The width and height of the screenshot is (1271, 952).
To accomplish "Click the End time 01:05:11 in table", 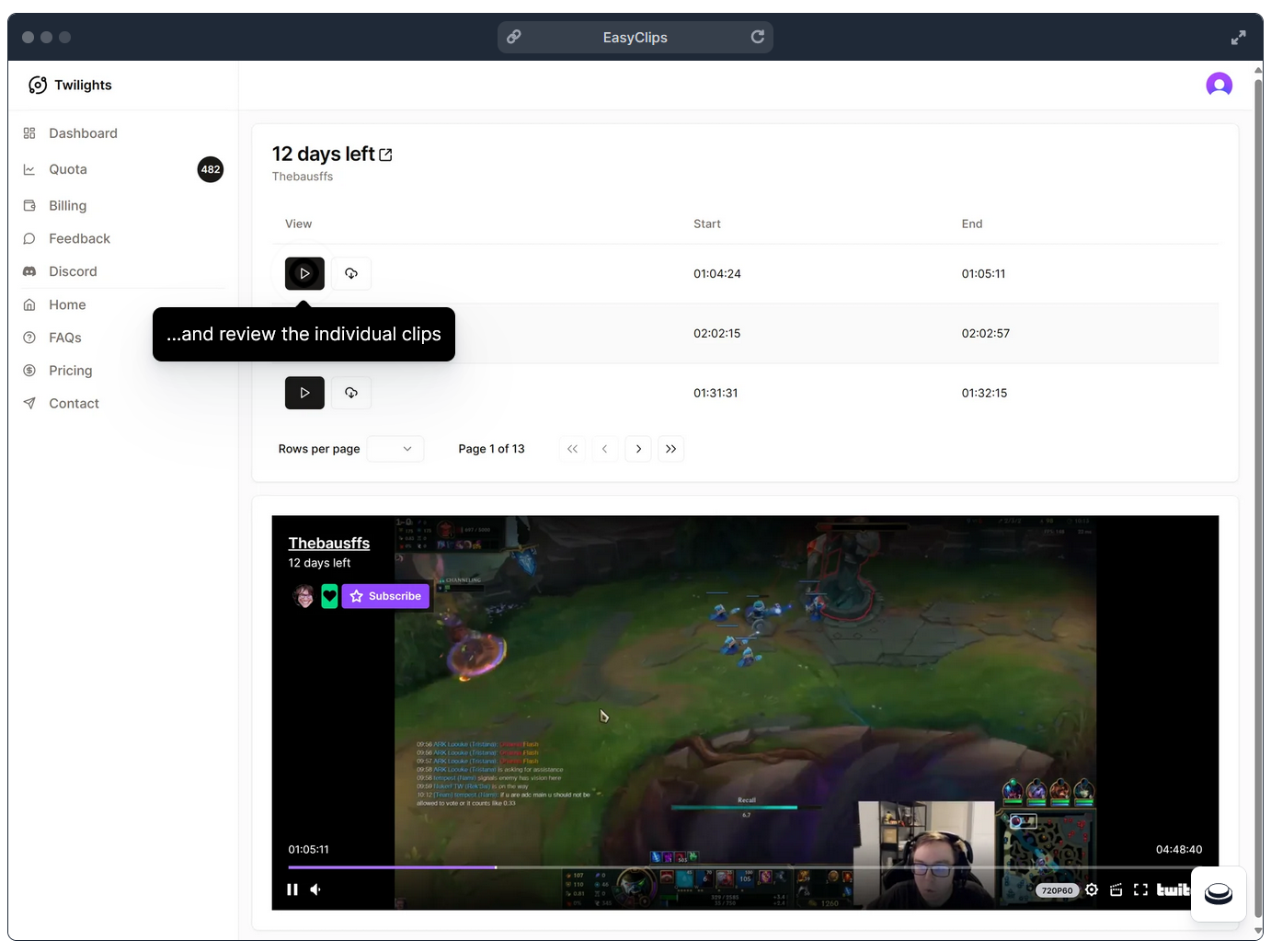I will click(x=984, y=273).
